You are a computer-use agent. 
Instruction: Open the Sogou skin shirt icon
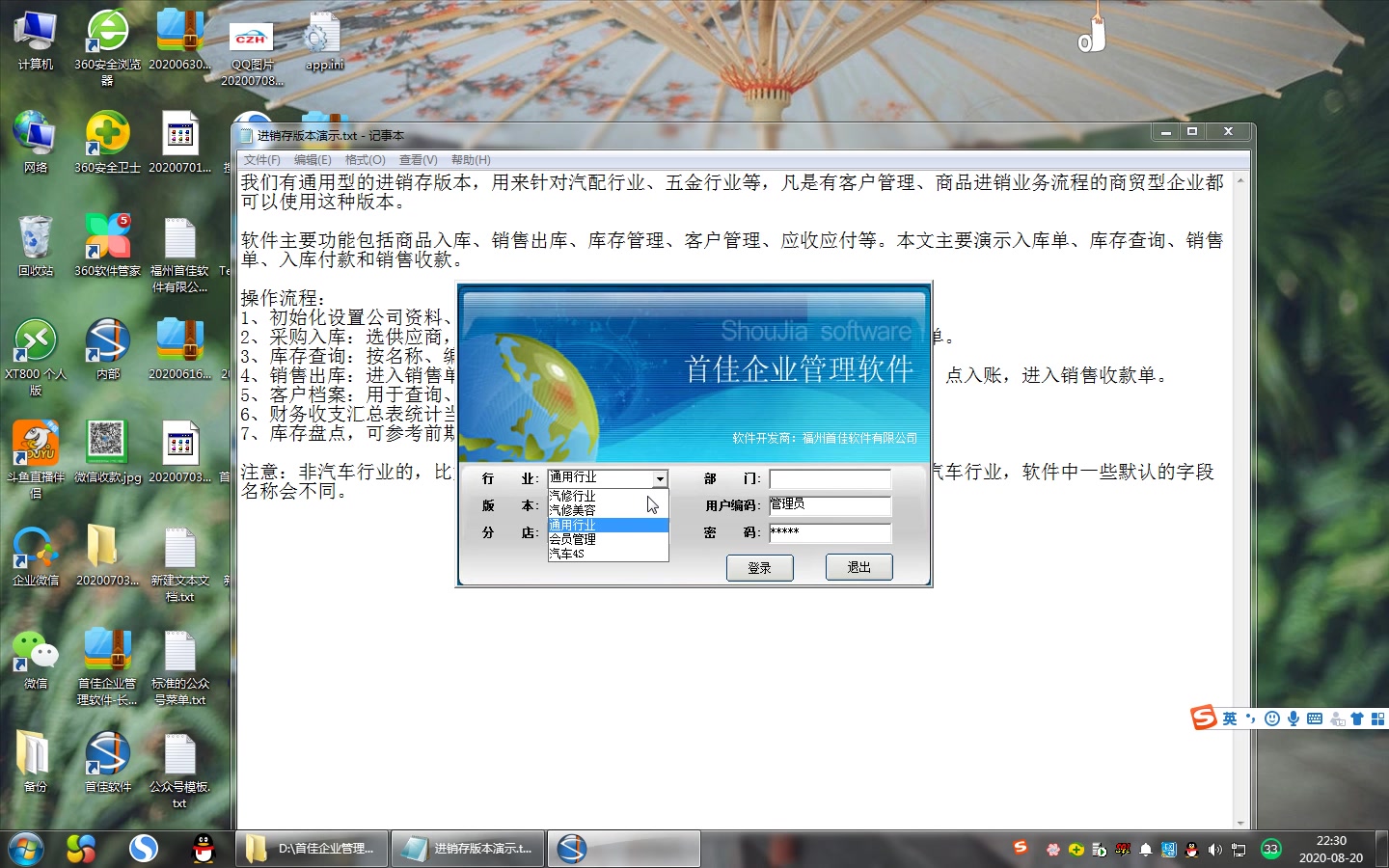(1357, 719)
